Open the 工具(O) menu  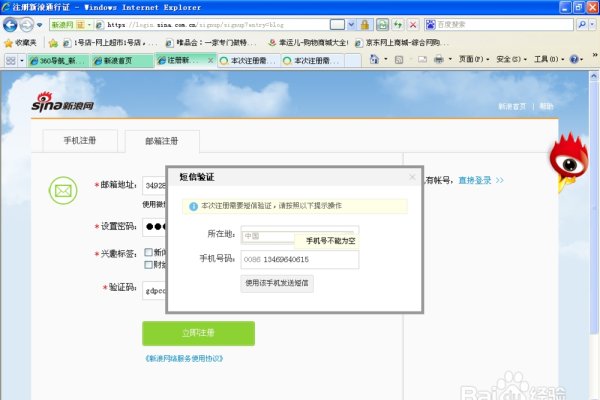[549, 59]
